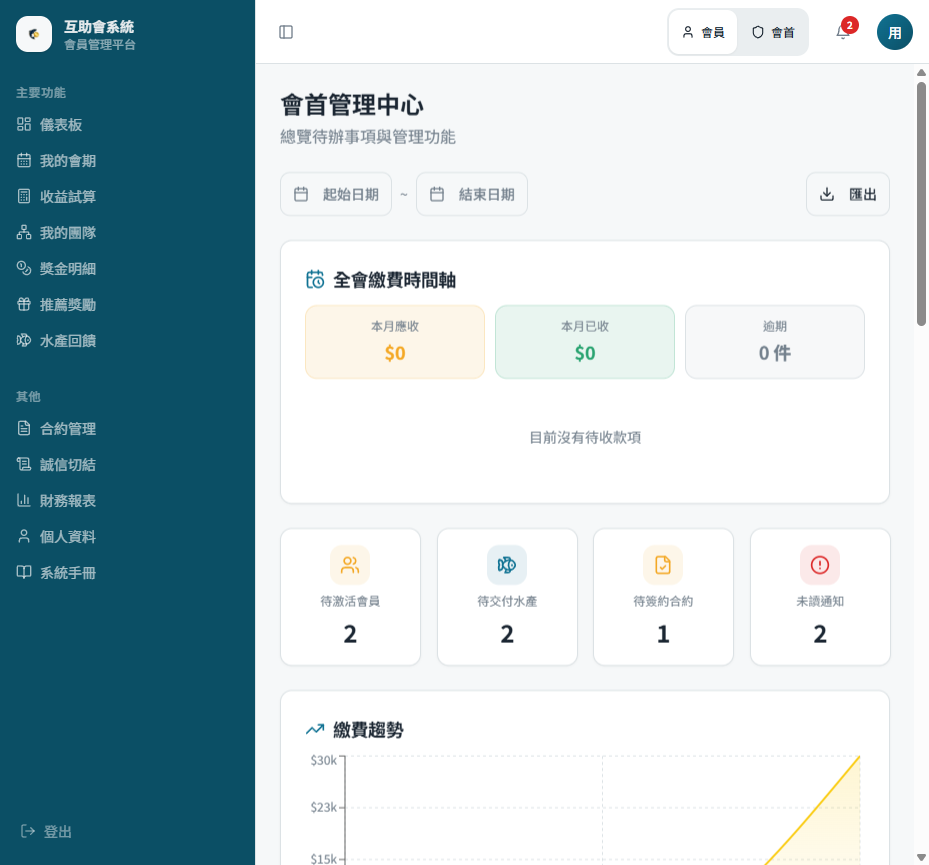The image size is (929, 865).
Task: Click the scroll icon for 誠信切結
Action: (x=24, y=464)
